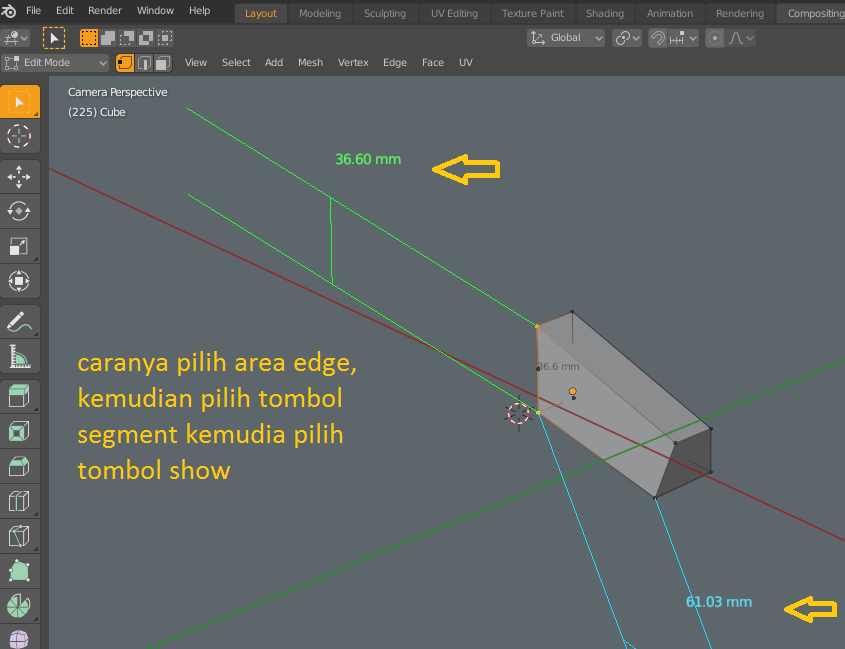845x649 pixels.
Task: Open the Render menu
Action: 105,10
